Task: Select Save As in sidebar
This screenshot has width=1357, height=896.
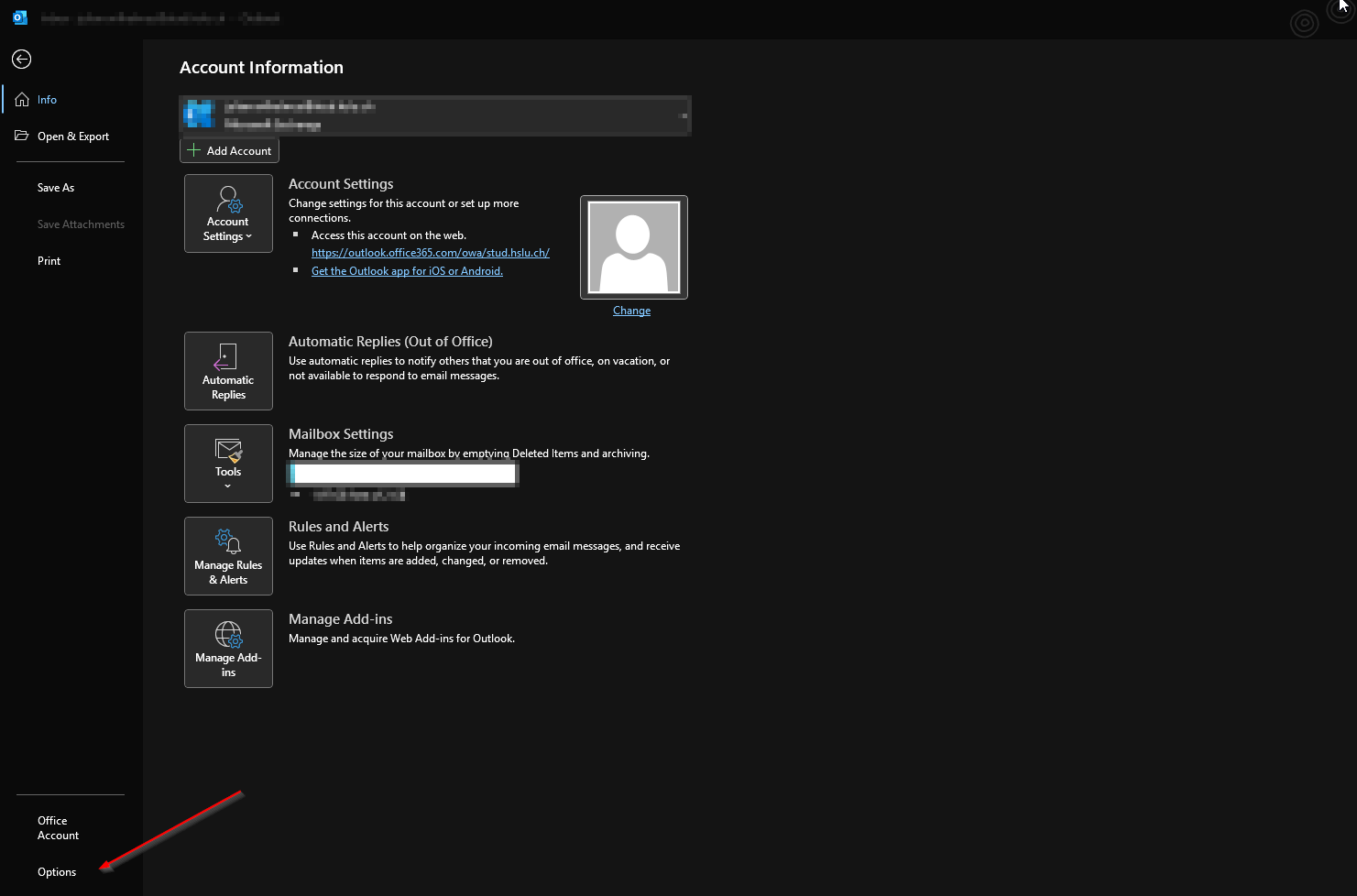Action: [56, 188]
